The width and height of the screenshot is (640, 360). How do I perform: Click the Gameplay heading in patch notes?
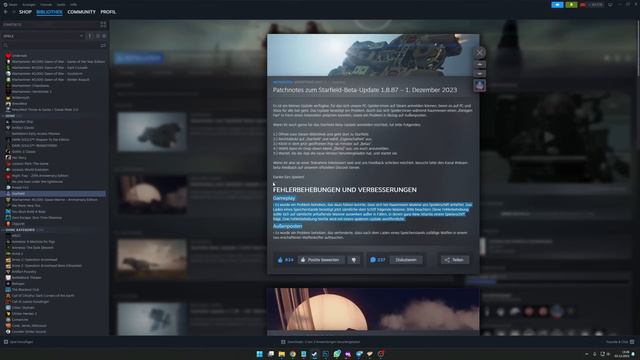coord(284,198)
